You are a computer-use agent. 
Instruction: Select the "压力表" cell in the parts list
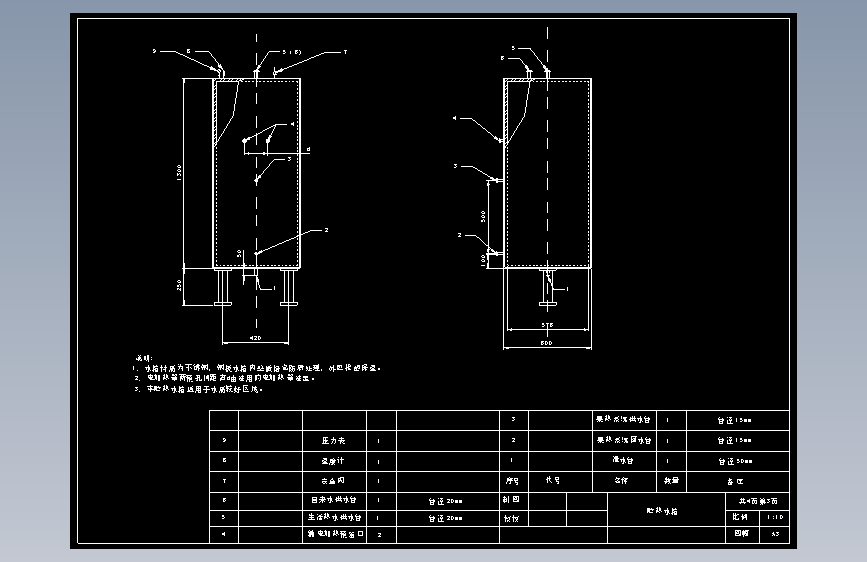333,441
